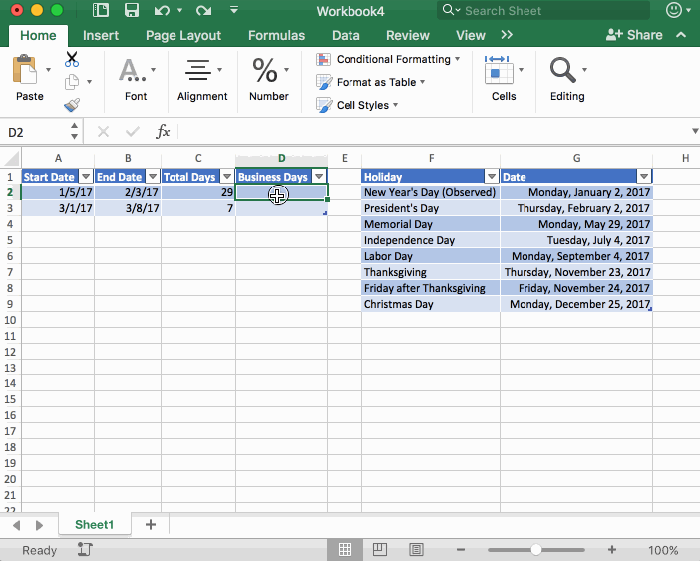Image resolution: width=700 pixels, height=561 pixels.
Task: Open the Review tab
Action: click(x=408, y=35)
